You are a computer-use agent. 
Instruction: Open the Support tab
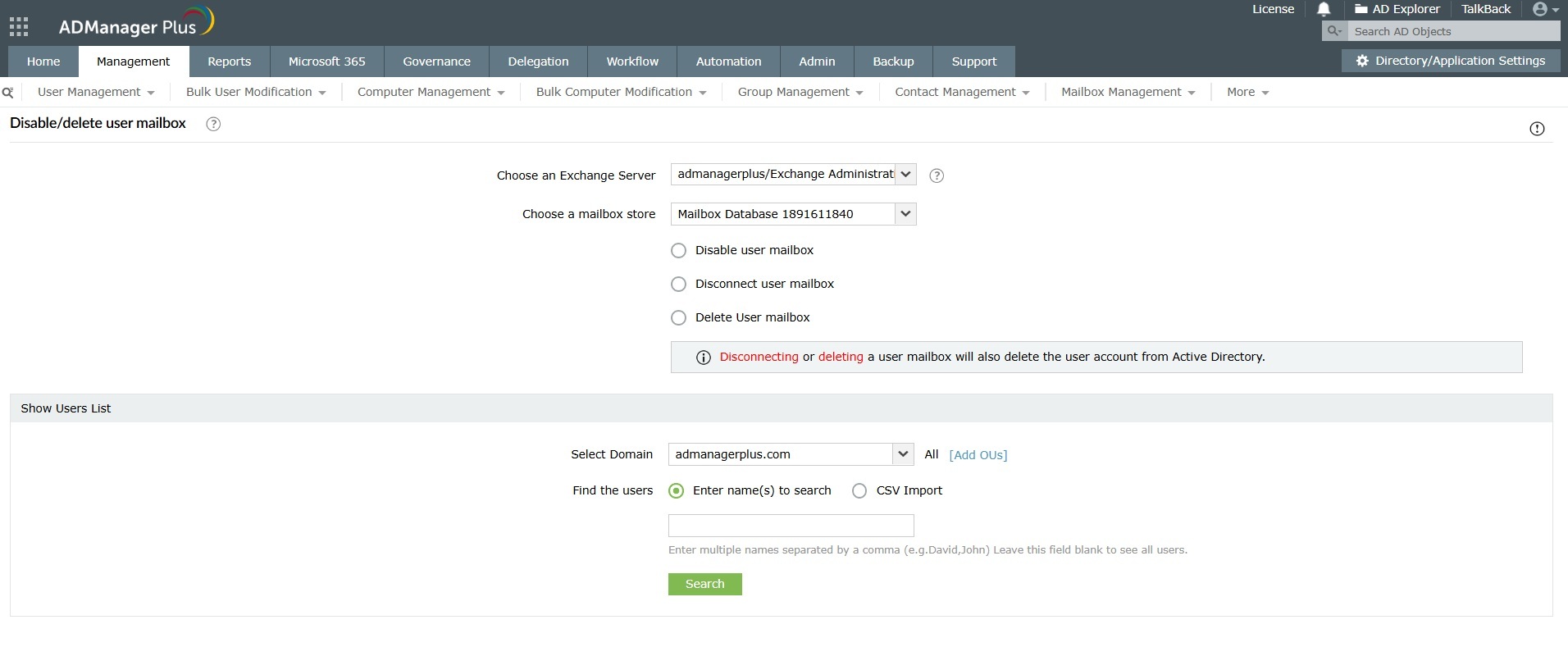974,62
